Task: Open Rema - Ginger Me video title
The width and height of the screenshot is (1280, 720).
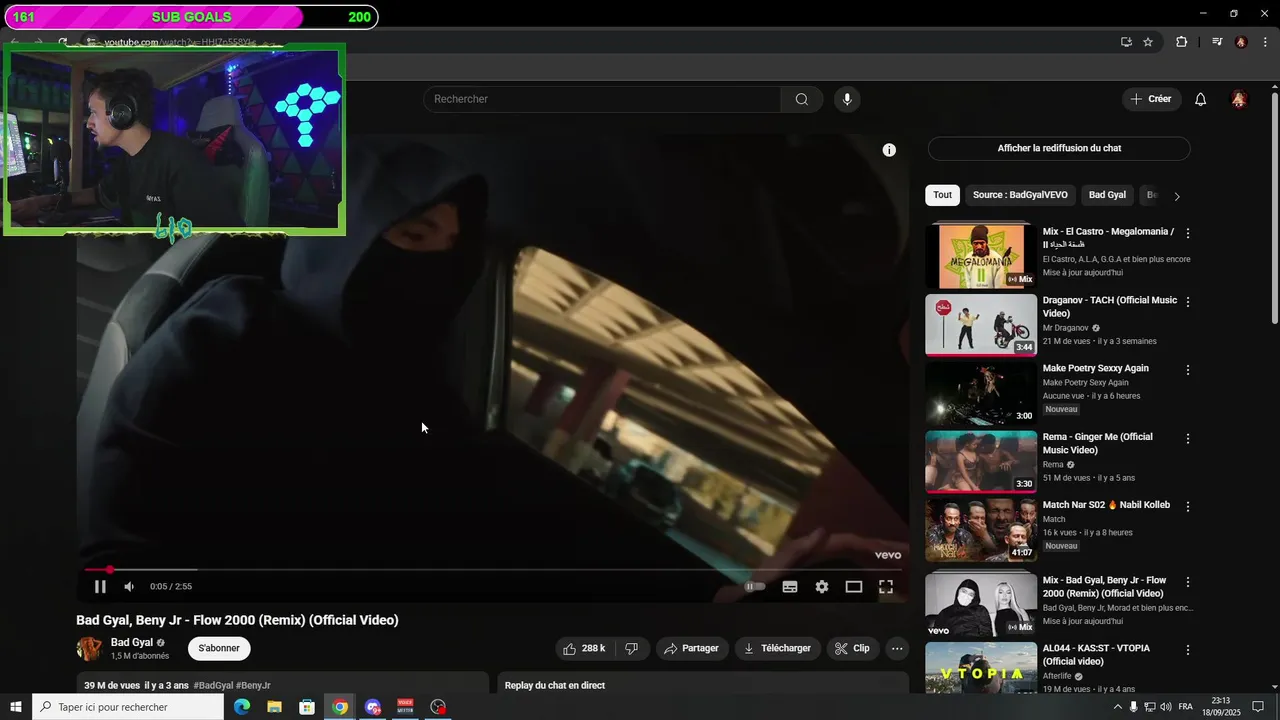Action: click(x=1098, y=443)
